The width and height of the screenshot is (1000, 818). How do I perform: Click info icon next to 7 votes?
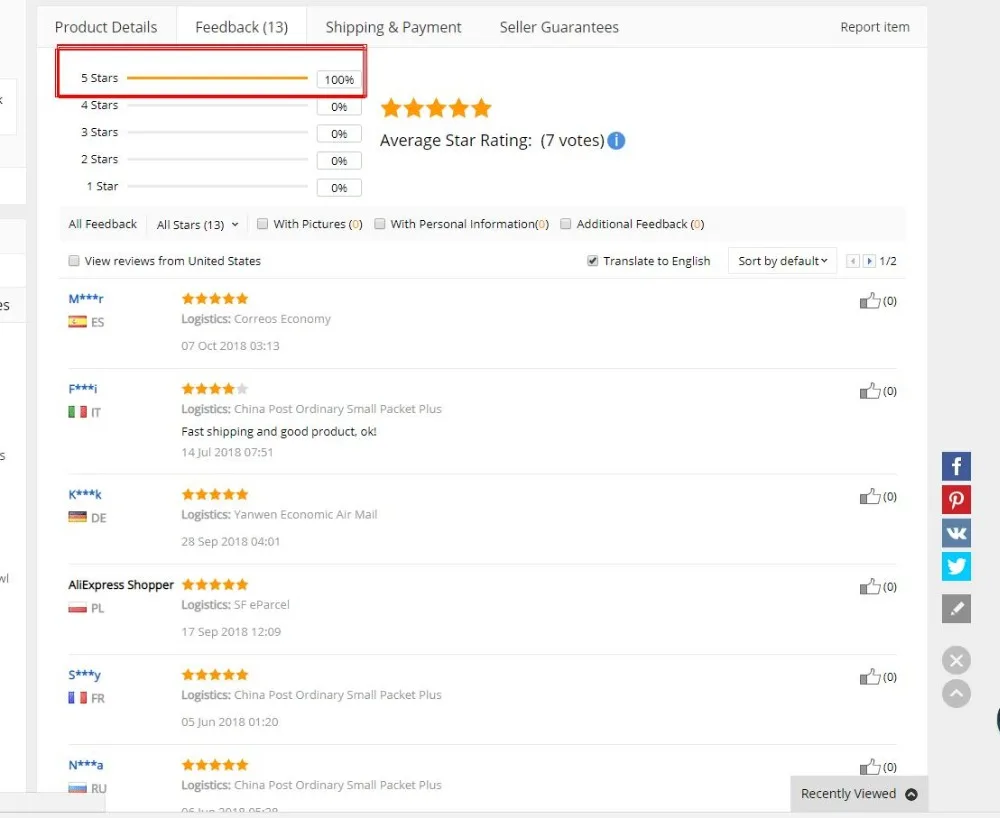pyautogui.click(x=616, y=140)
